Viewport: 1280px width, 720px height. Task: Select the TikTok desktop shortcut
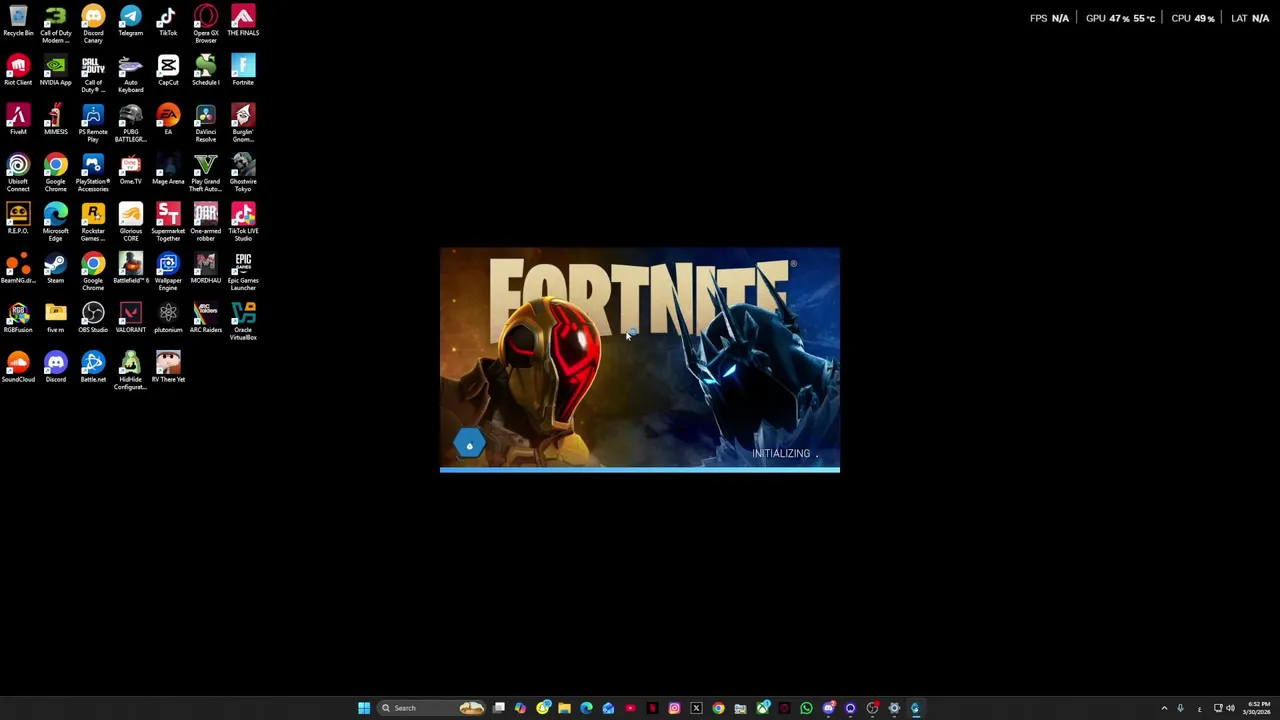(168, 22)
